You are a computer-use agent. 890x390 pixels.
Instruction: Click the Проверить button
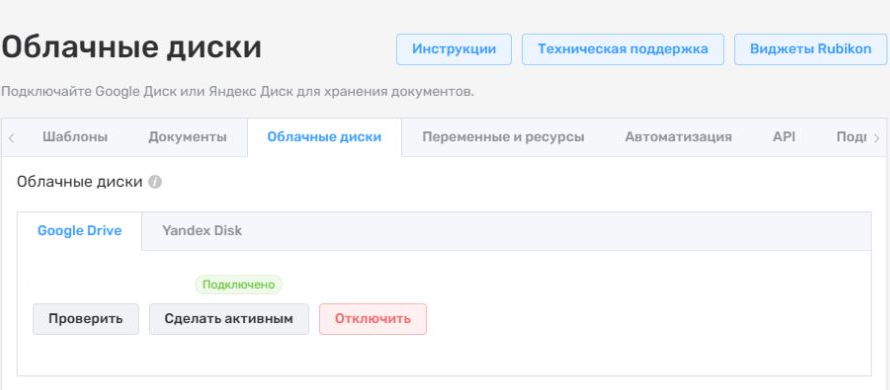pyautogui.click(x=86, y=319)
